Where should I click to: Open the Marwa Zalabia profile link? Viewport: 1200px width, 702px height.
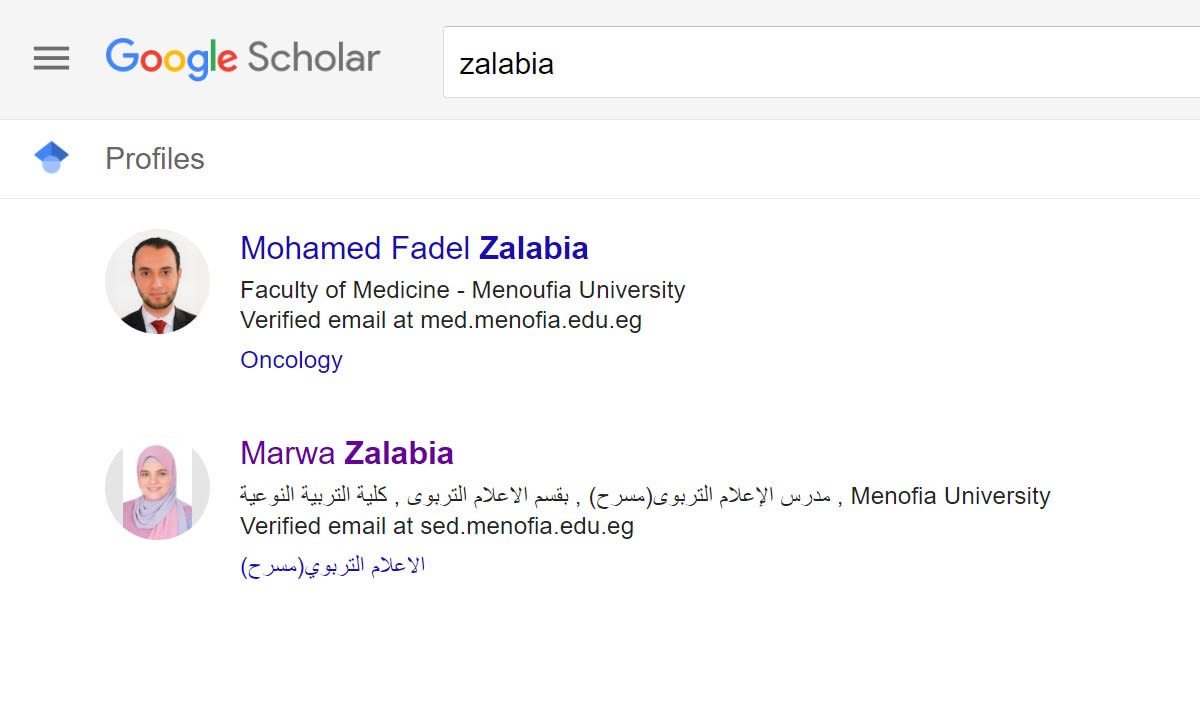[346, 453]
